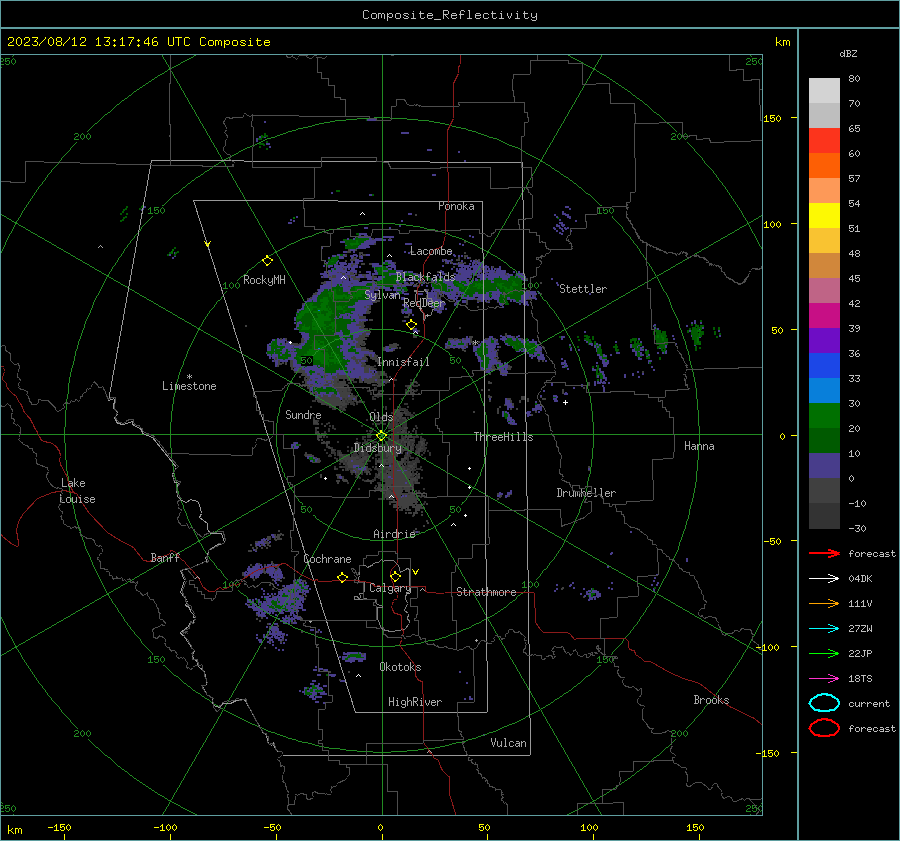
Task: Click the orange 57-60 dBZ color swatch
Action: pyautogui.click(x=824, y=165)
